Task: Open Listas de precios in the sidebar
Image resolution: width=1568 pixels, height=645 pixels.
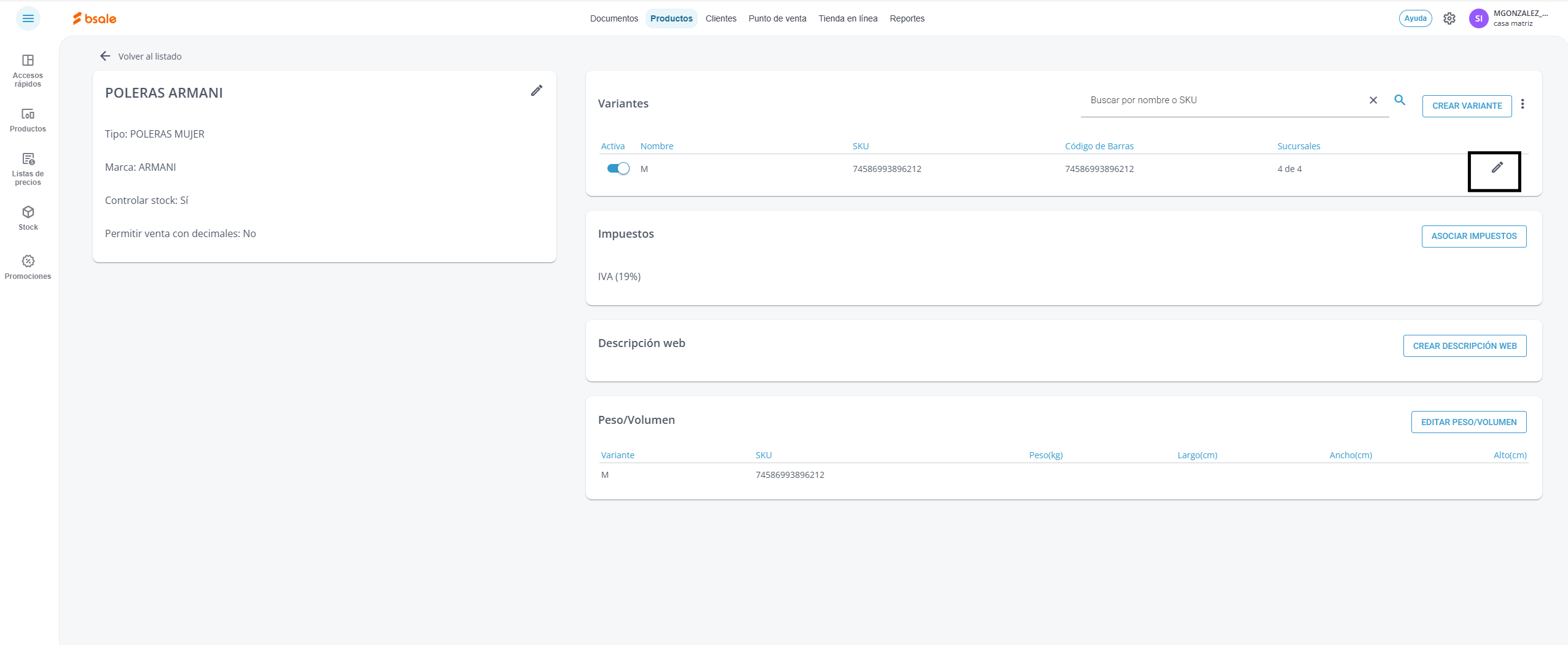Action: [x=28, y=169]
